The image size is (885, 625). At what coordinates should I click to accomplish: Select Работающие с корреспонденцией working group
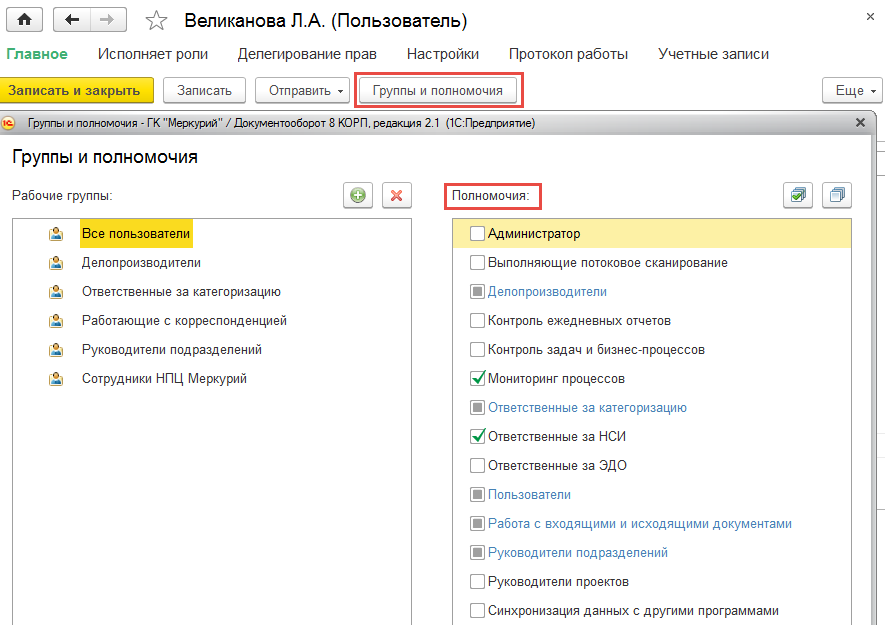tap(185, 321)
